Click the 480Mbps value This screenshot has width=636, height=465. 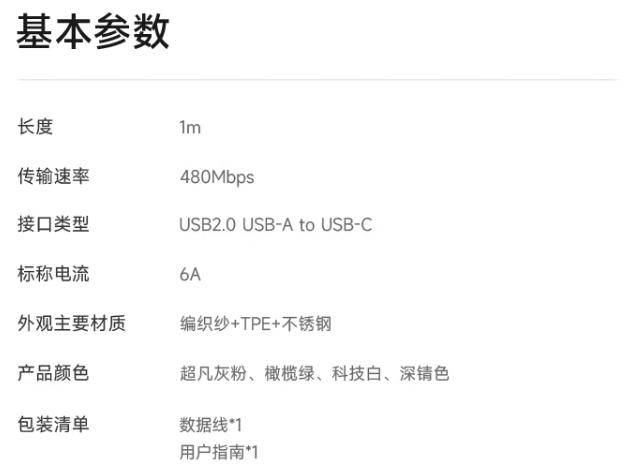tap(217, 177)
